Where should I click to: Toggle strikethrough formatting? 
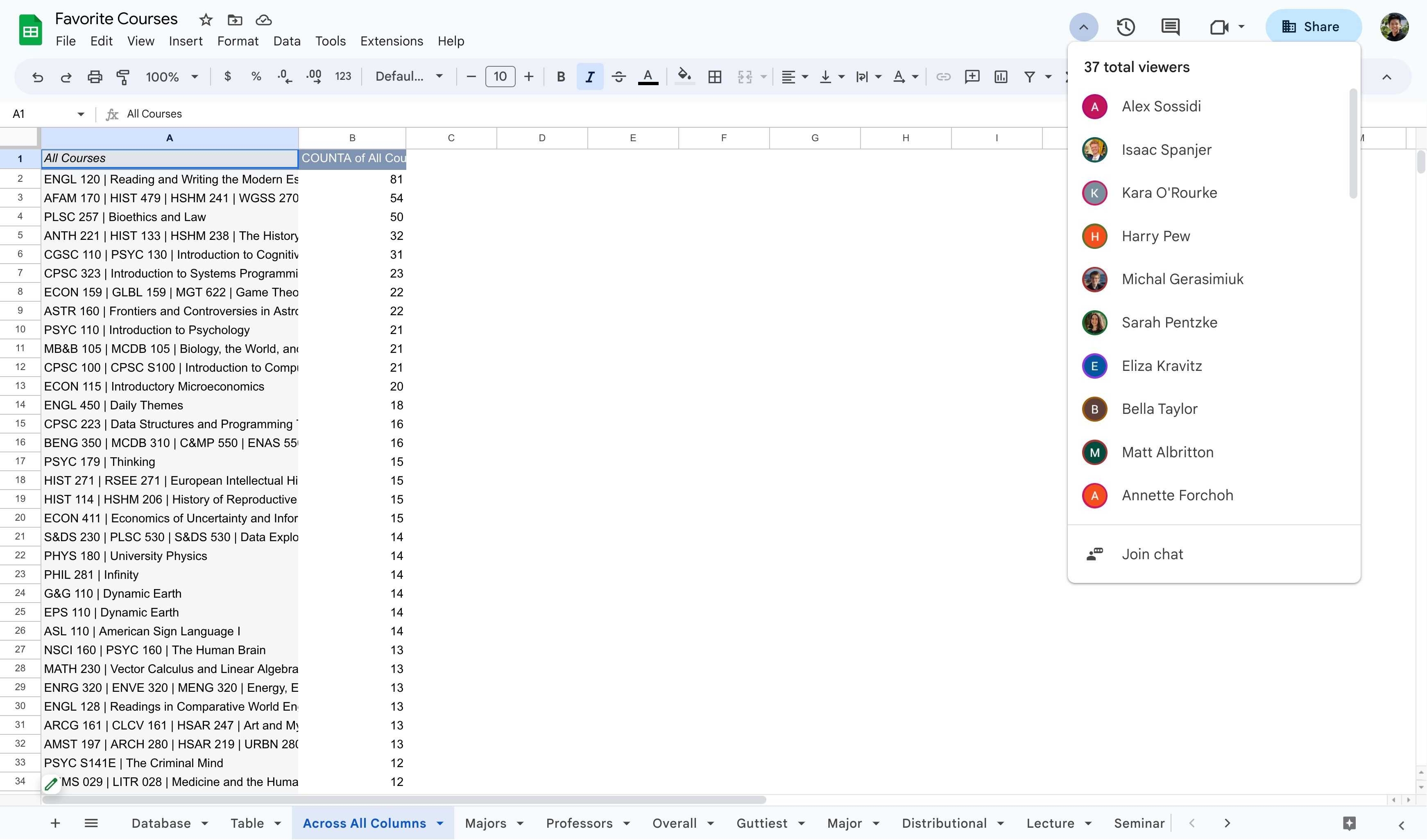(618, 77)
